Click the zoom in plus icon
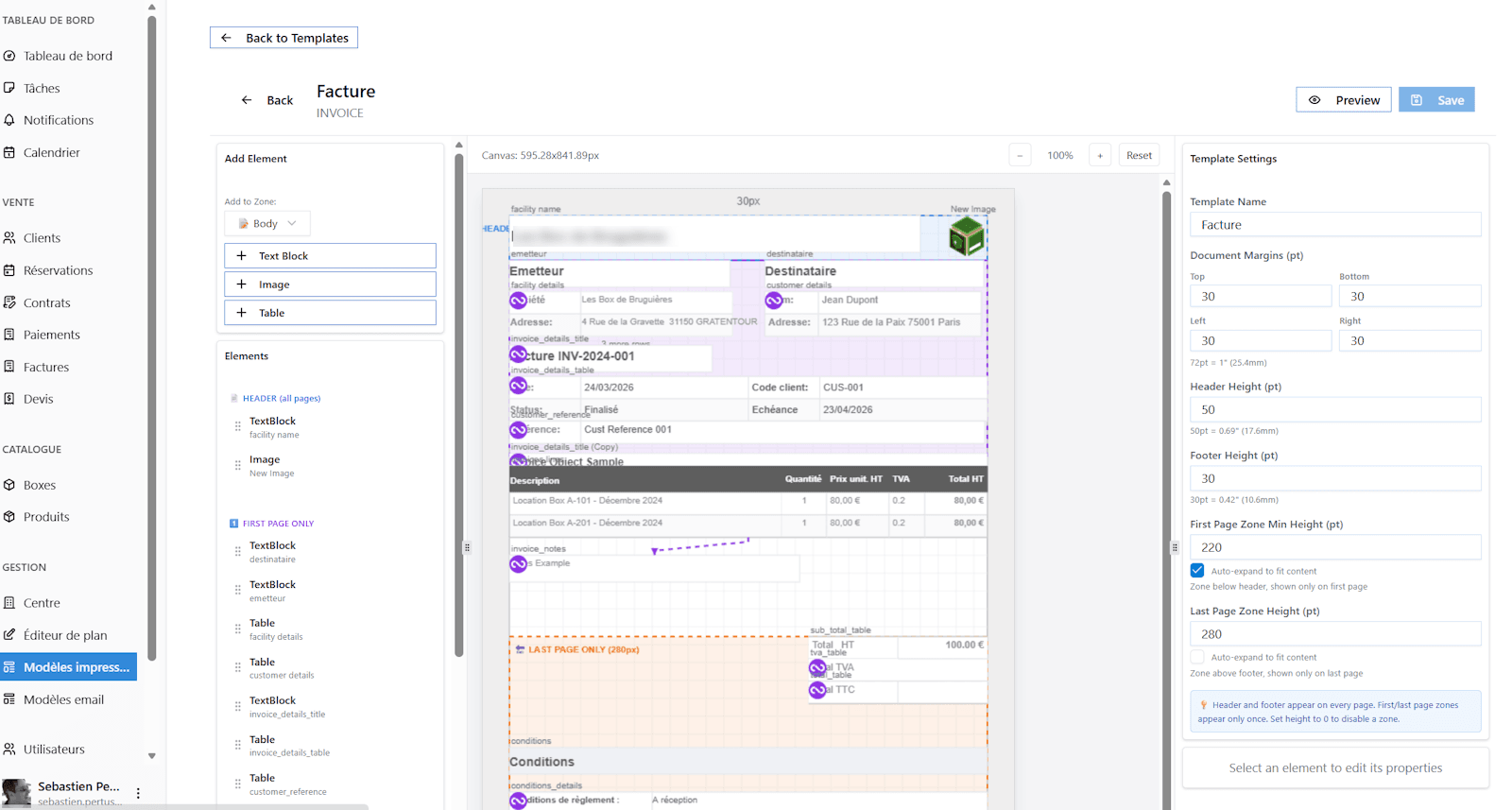1512x810 pixels. (x=1099, y=156)
